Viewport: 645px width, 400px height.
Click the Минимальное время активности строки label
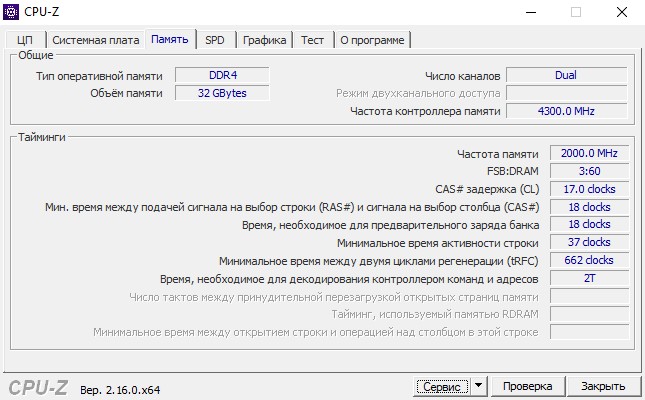click(x=438, y=243)
